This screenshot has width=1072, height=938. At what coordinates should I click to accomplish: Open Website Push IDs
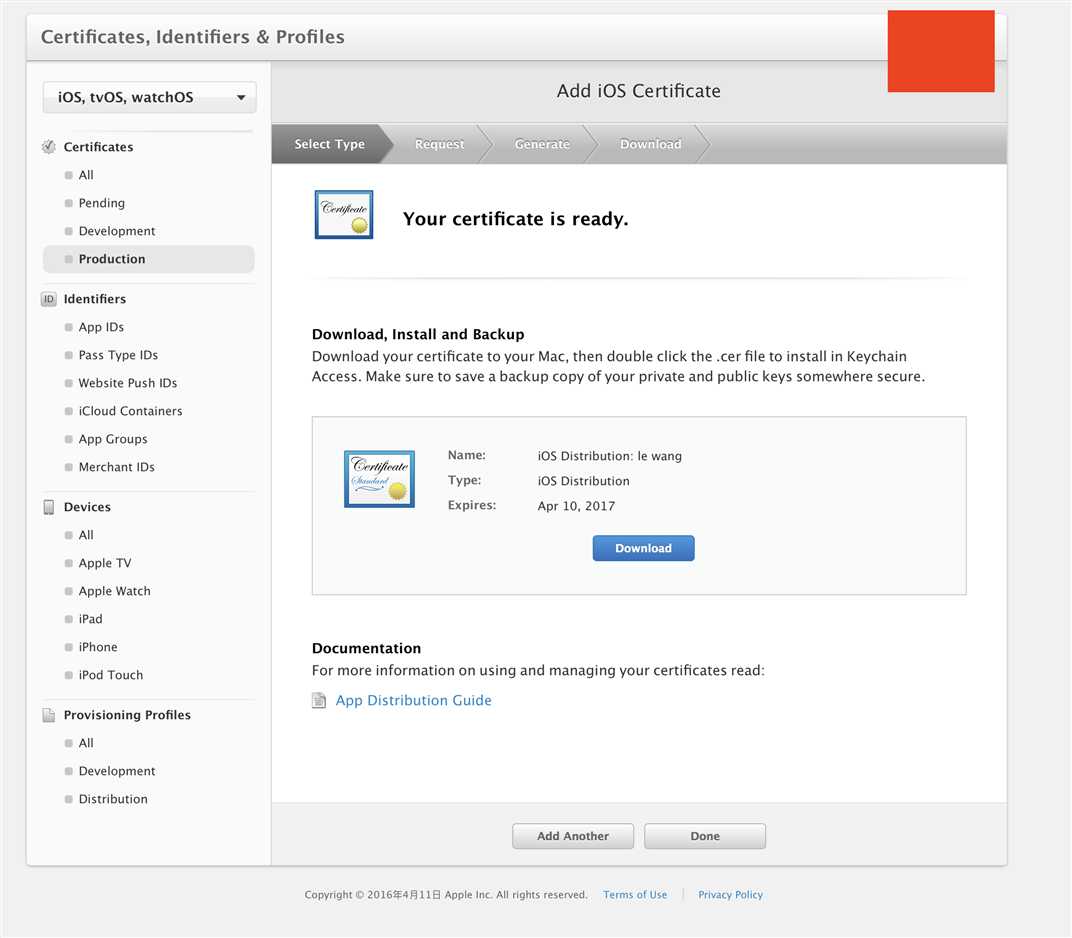click(128, 384)
